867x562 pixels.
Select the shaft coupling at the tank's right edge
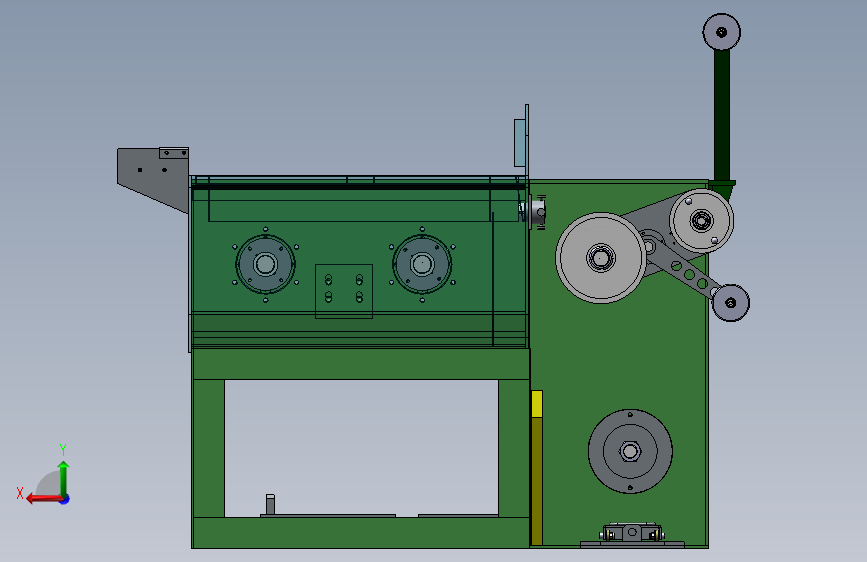click(535, 211)
